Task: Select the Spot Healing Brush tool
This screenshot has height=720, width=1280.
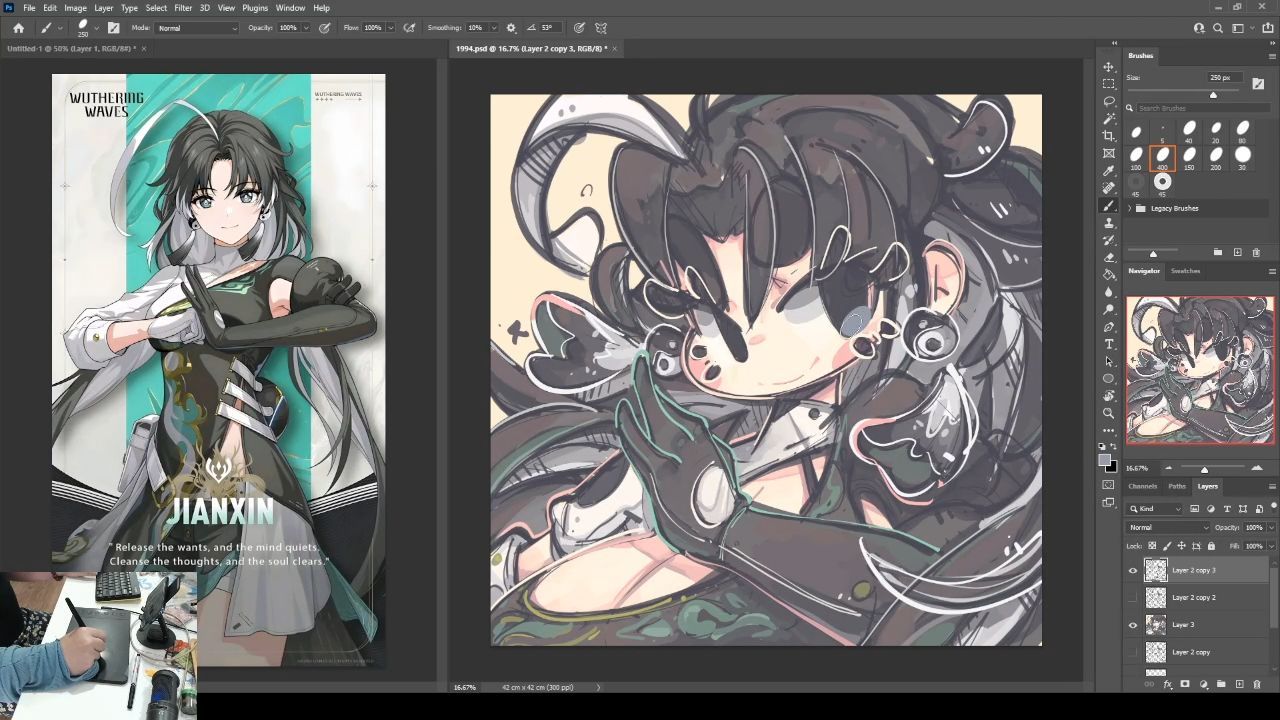Action: 1109,188
